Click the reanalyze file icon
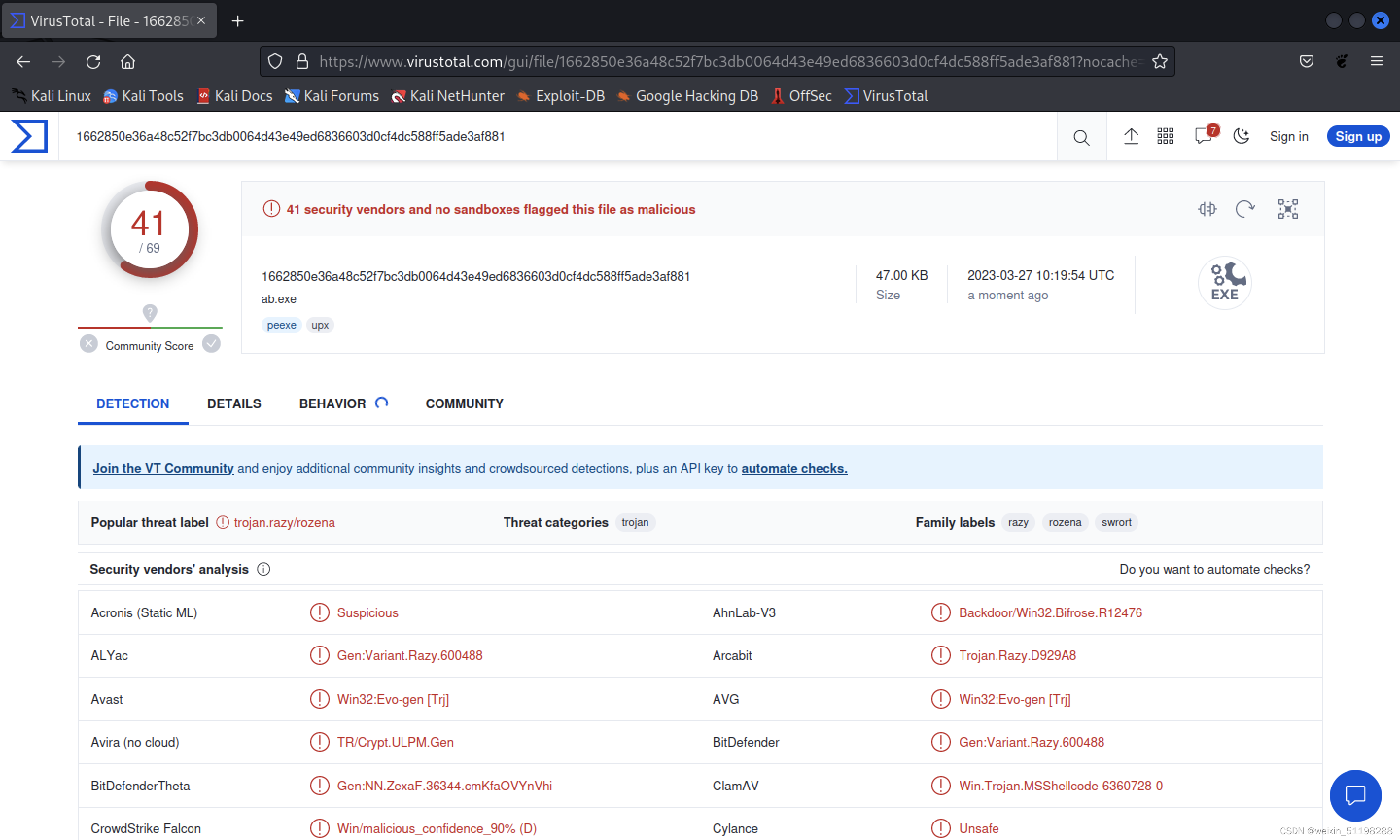Viewport: 1400px width, 840px height. pyautogui.click(x=1244, y=209)
